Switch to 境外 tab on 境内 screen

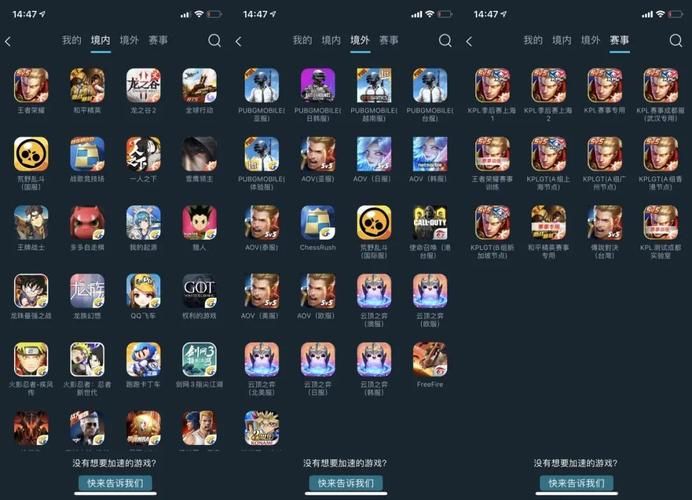(129, 40)
